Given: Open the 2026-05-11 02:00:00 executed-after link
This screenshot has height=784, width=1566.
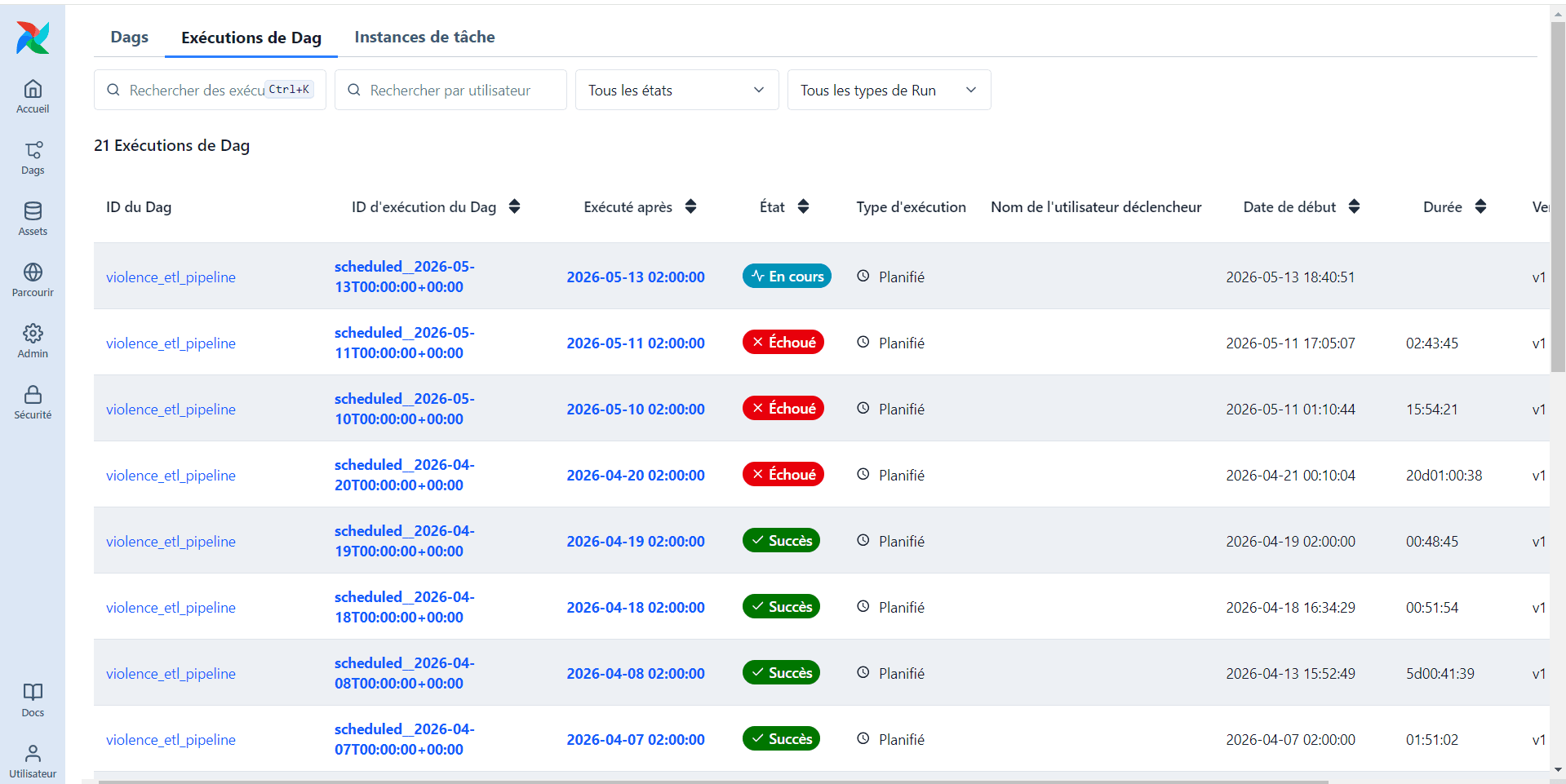Looking at the screenshot, I should click(636, 343).
